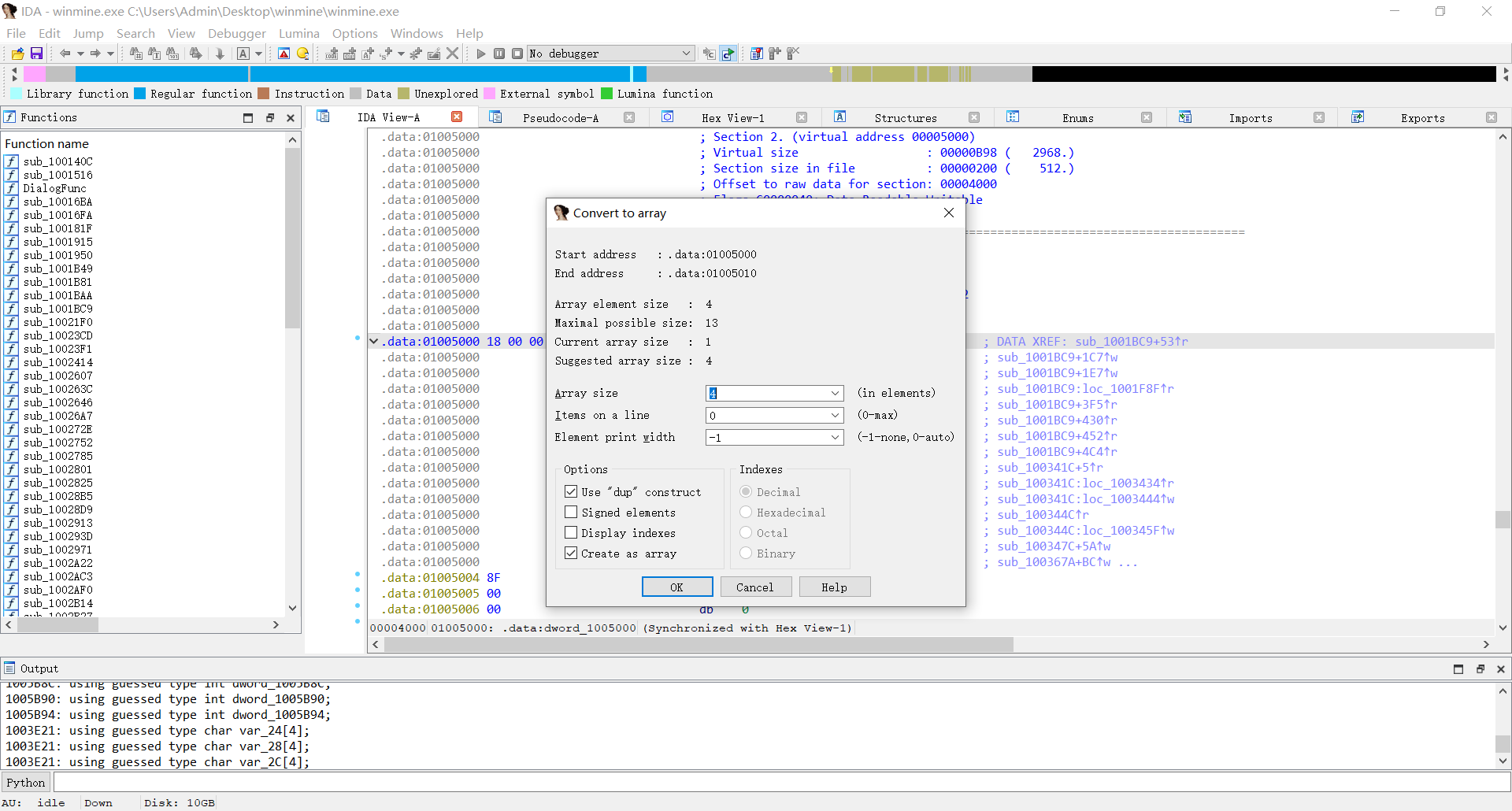Collapse the expander at .data:01005000 line
Viewport: 1512px width, 811px height.
click(374, 342)
